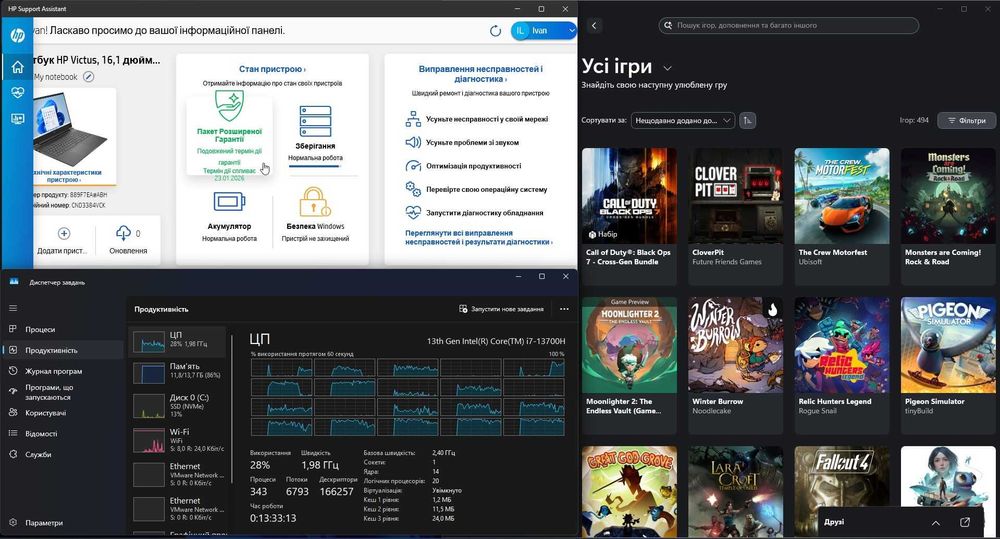Expand the Ivan account dropdown
1000x539 pixels.
(x=571, y=31)
